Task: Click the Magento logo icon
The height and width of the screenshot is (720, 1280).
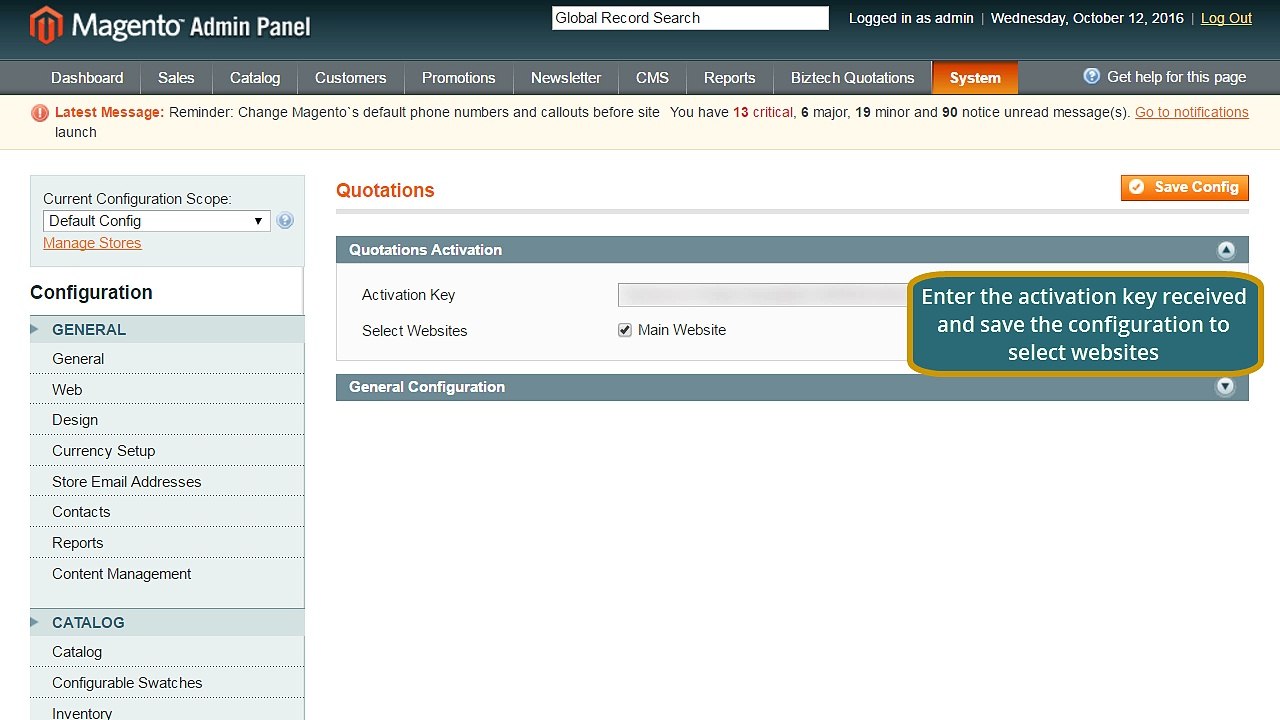Action: (x=46, y=25)
